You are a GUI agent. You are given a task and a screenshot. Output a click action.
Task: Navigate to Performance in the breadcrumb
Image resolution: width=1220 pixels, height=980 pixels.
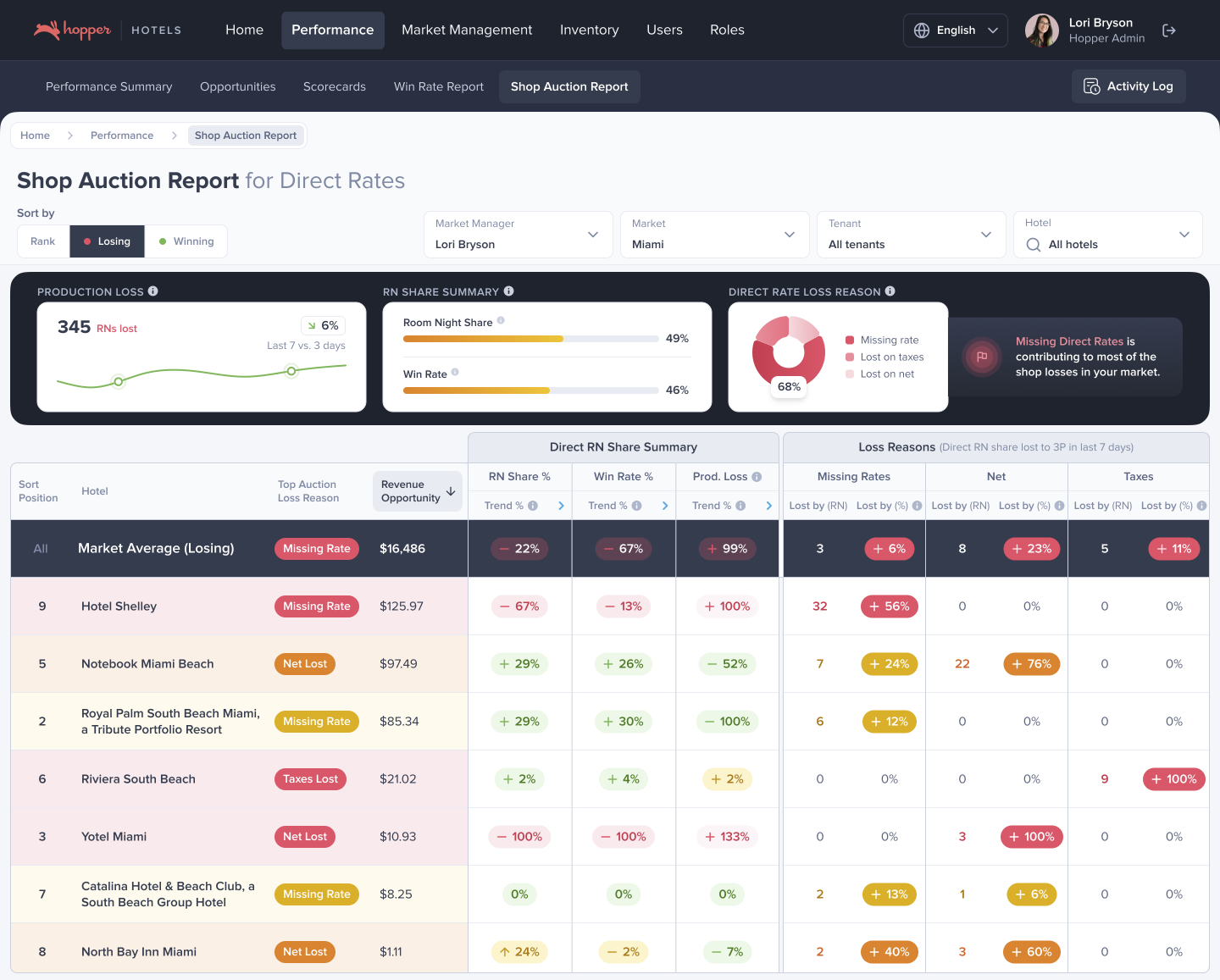pos(122,136)
